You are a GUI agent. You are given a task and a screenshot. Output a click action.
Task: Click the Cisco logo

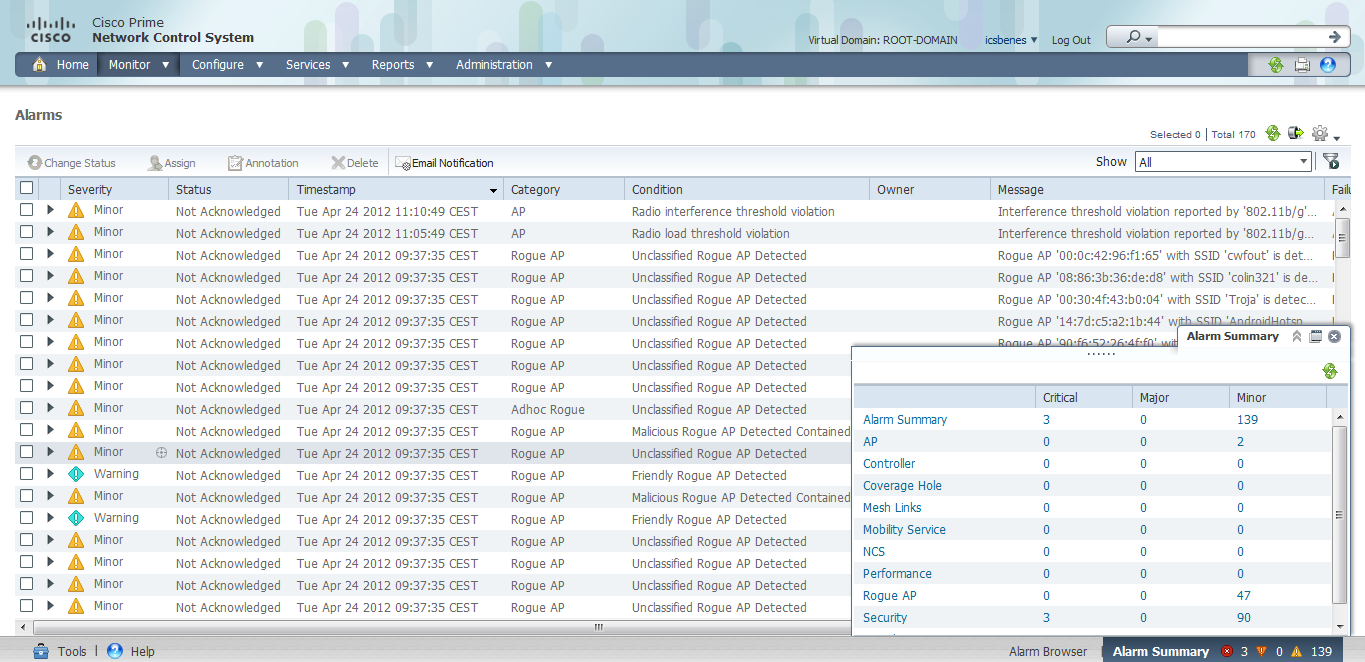tap(50, 30)
